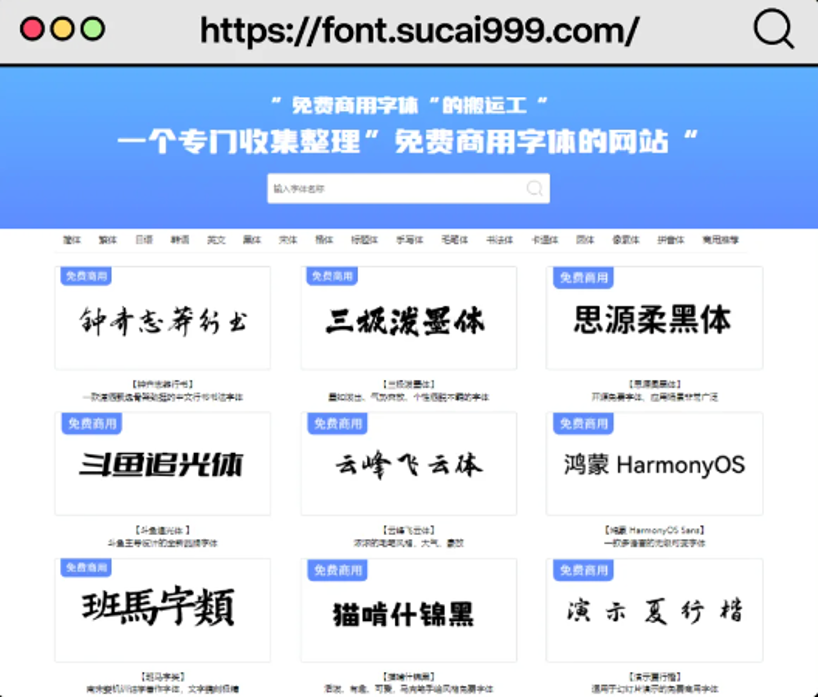View the 云峰飞云体 font preview card
818x698 pixels.
coord(408,464)
